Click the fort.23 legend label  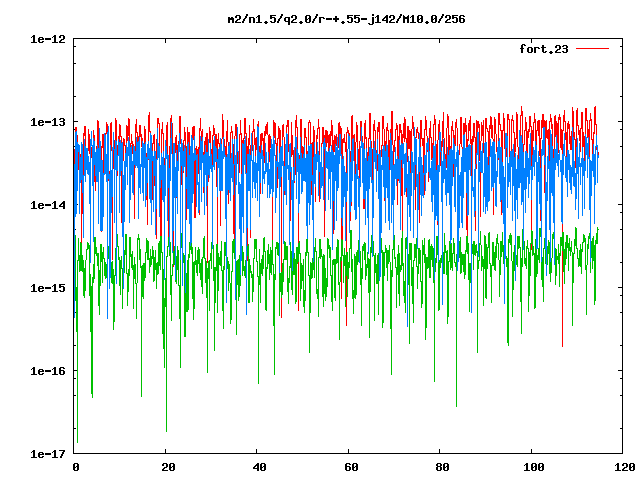(x=544, y=49)
